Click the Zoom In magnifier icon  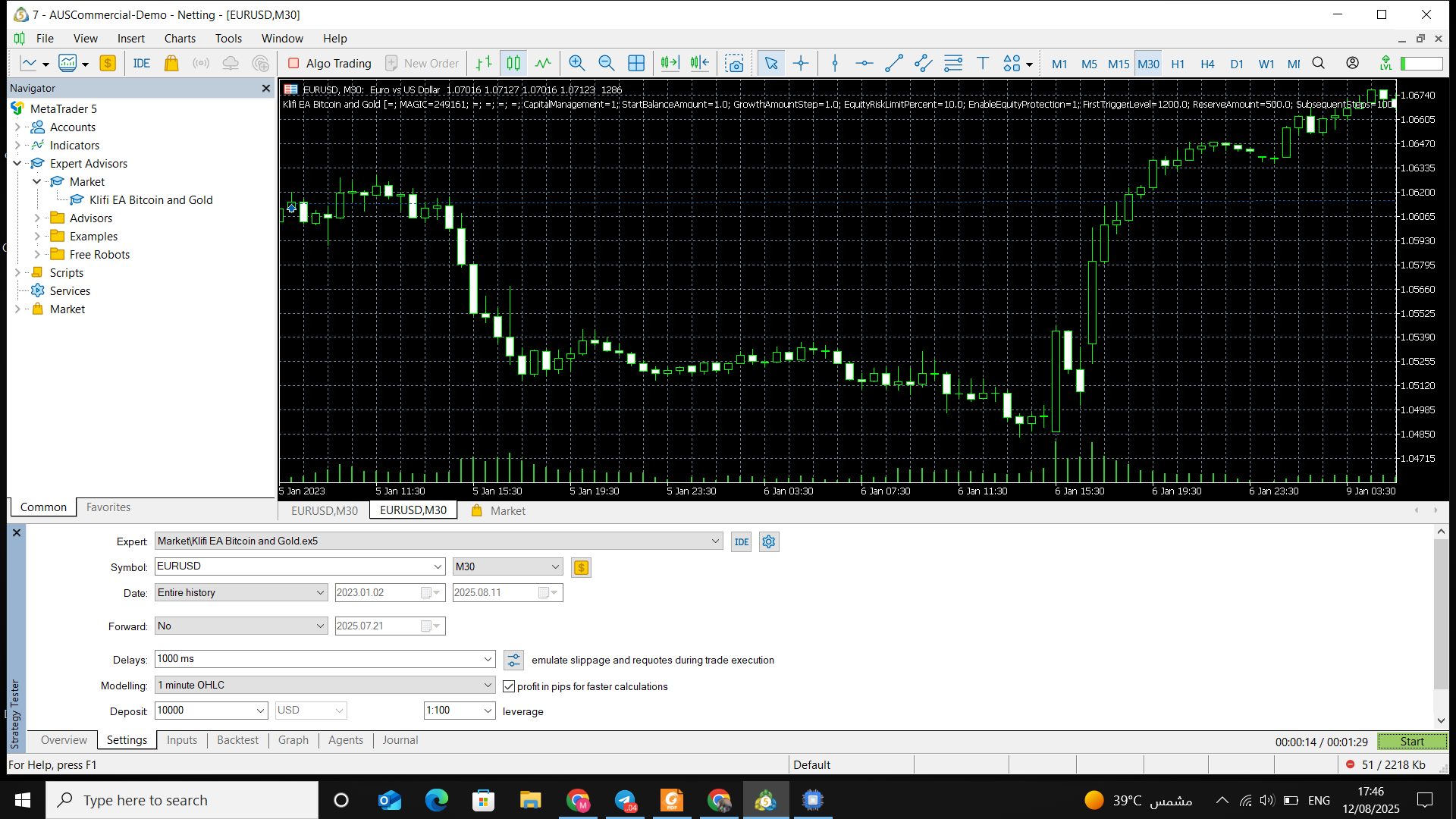coord(576,63)
